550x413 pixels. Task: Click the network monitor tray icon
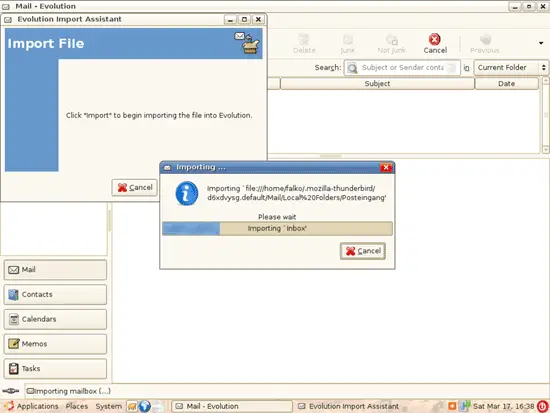[464, 406]
